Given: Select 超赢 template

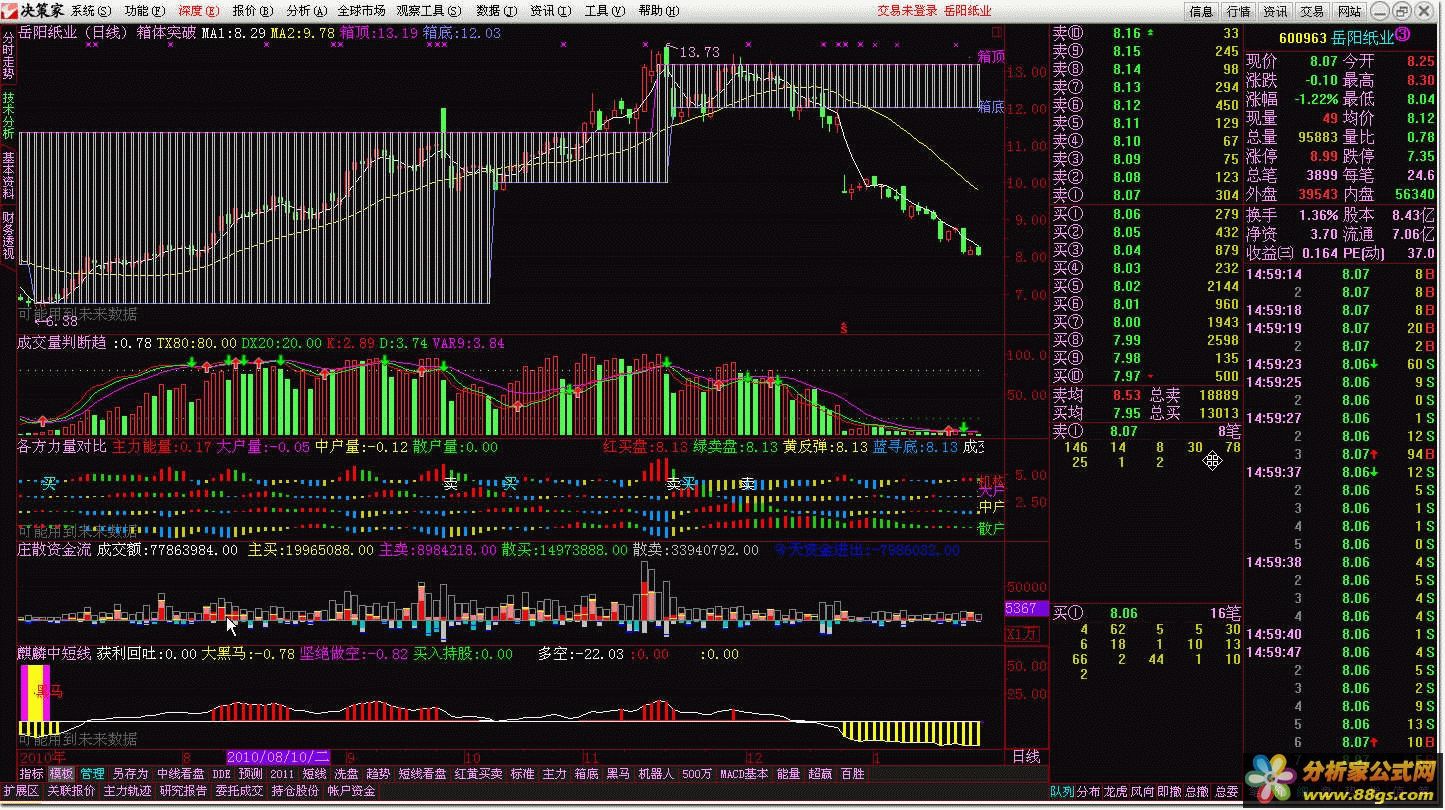Looking at the screenshot, I should click(x=820, y=774).
